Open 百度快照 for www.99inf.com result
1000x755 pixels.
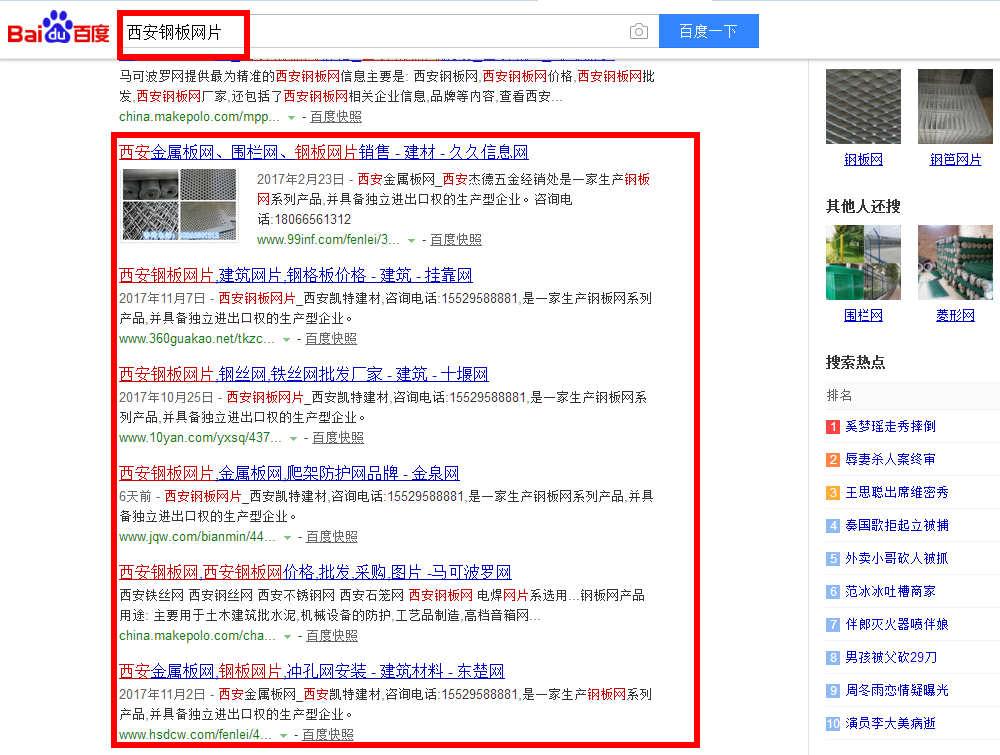[456, 240]
